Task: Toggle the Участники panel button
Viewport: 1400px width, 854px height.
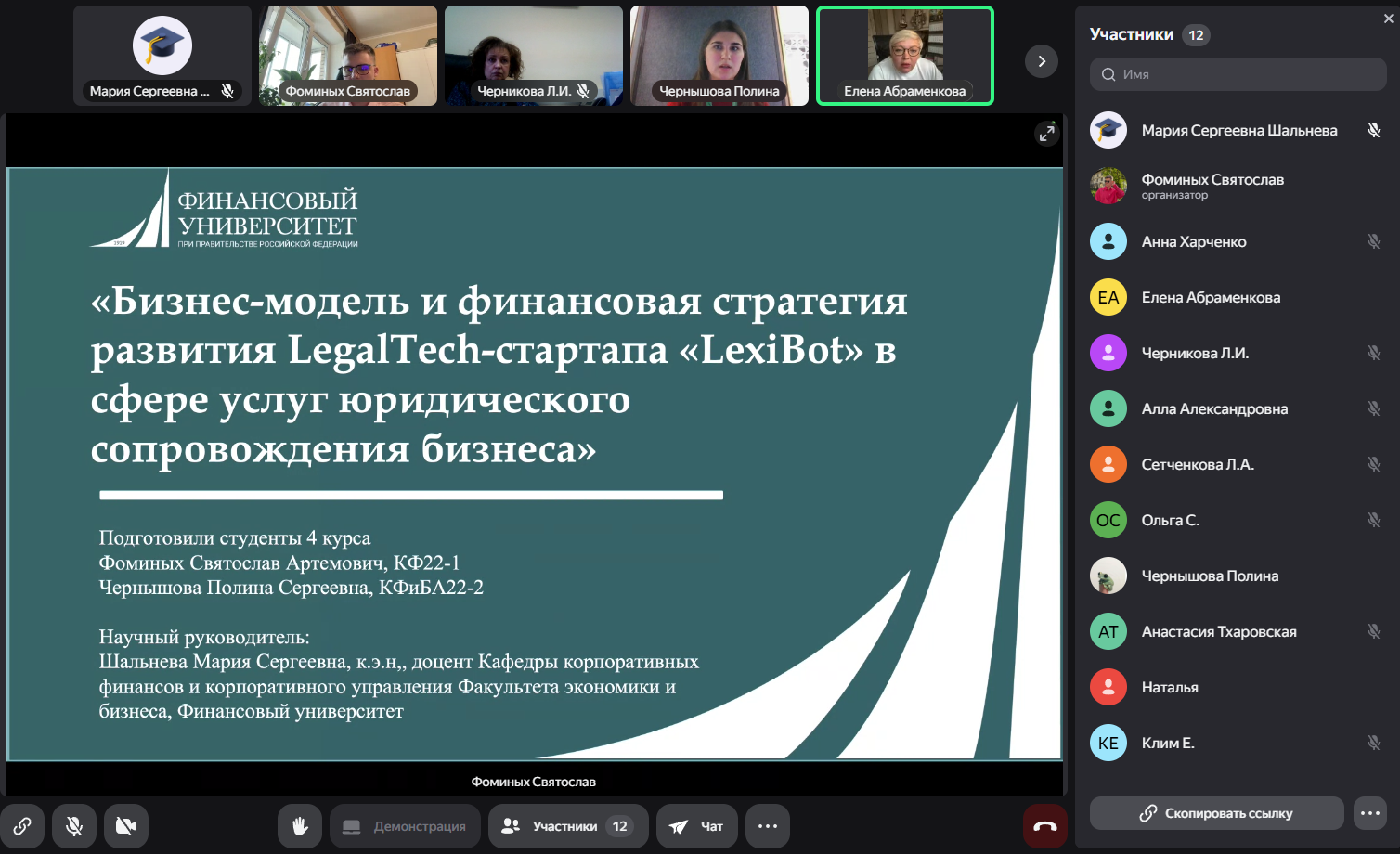Action: [568, 826]
